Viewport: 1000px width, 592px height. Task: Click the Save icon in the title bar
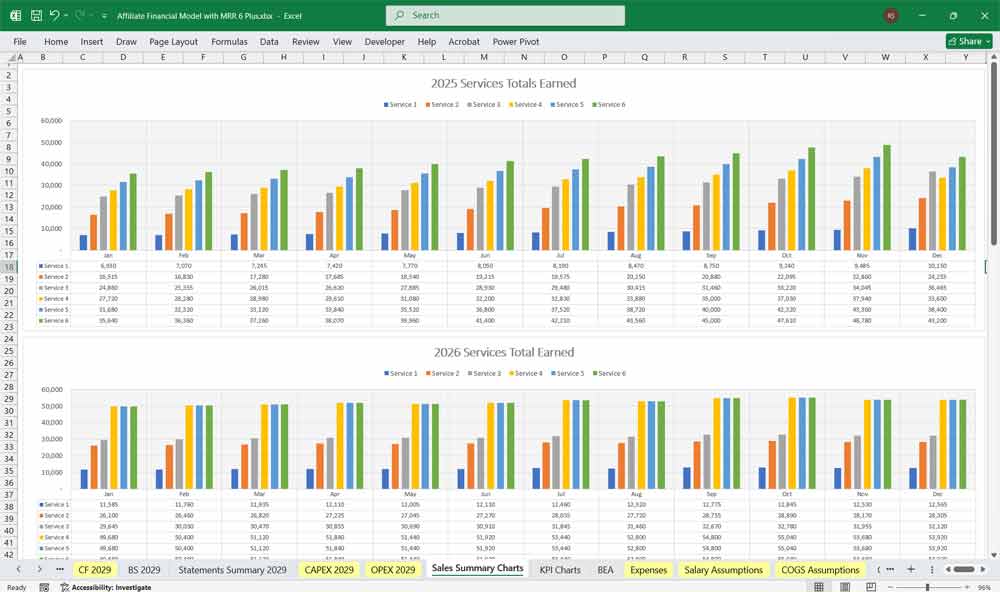pyautogui.click(x=35, y=16)
